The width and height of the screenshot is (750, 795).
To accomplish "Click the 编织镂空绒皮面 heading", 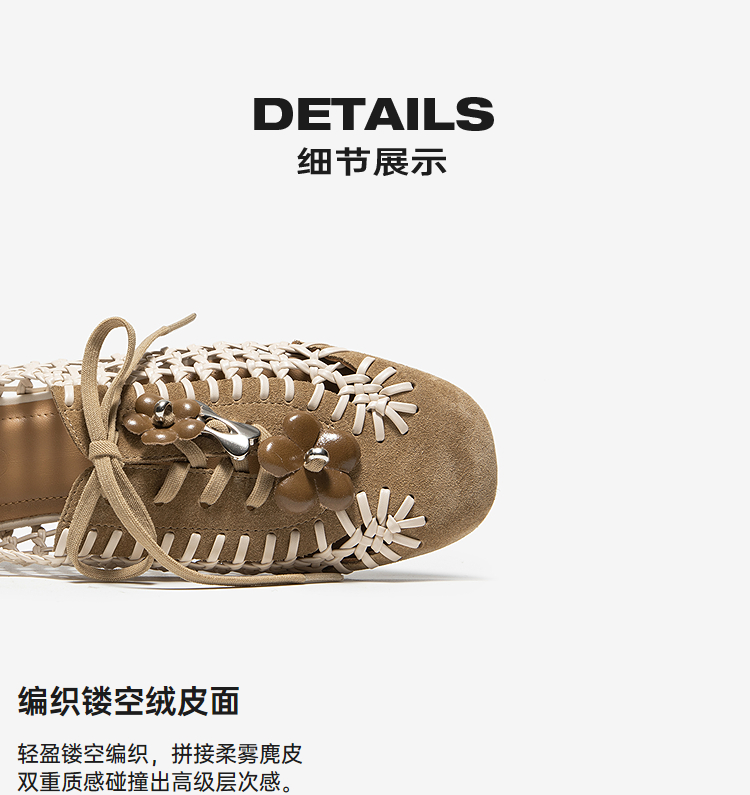I will (x=129, y=701).
